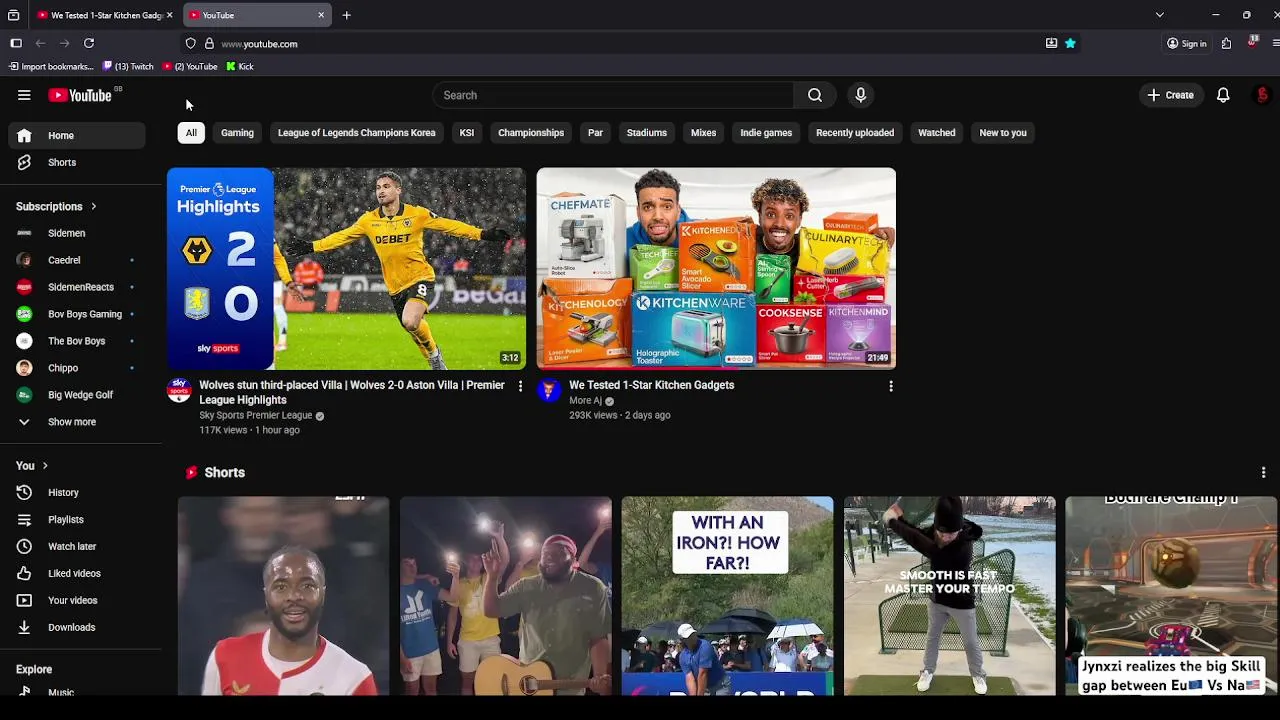
Task: Switch to the We Tested 1-Star Kitchen Gadgets tab
Action: (x=104, y=15)
